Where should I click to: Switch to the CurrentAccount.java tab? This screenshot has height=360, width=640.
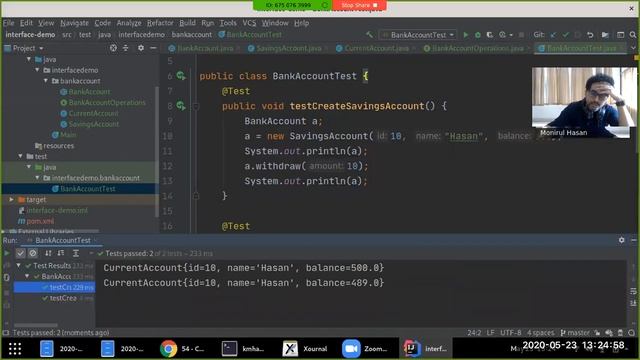pos(376,48)
